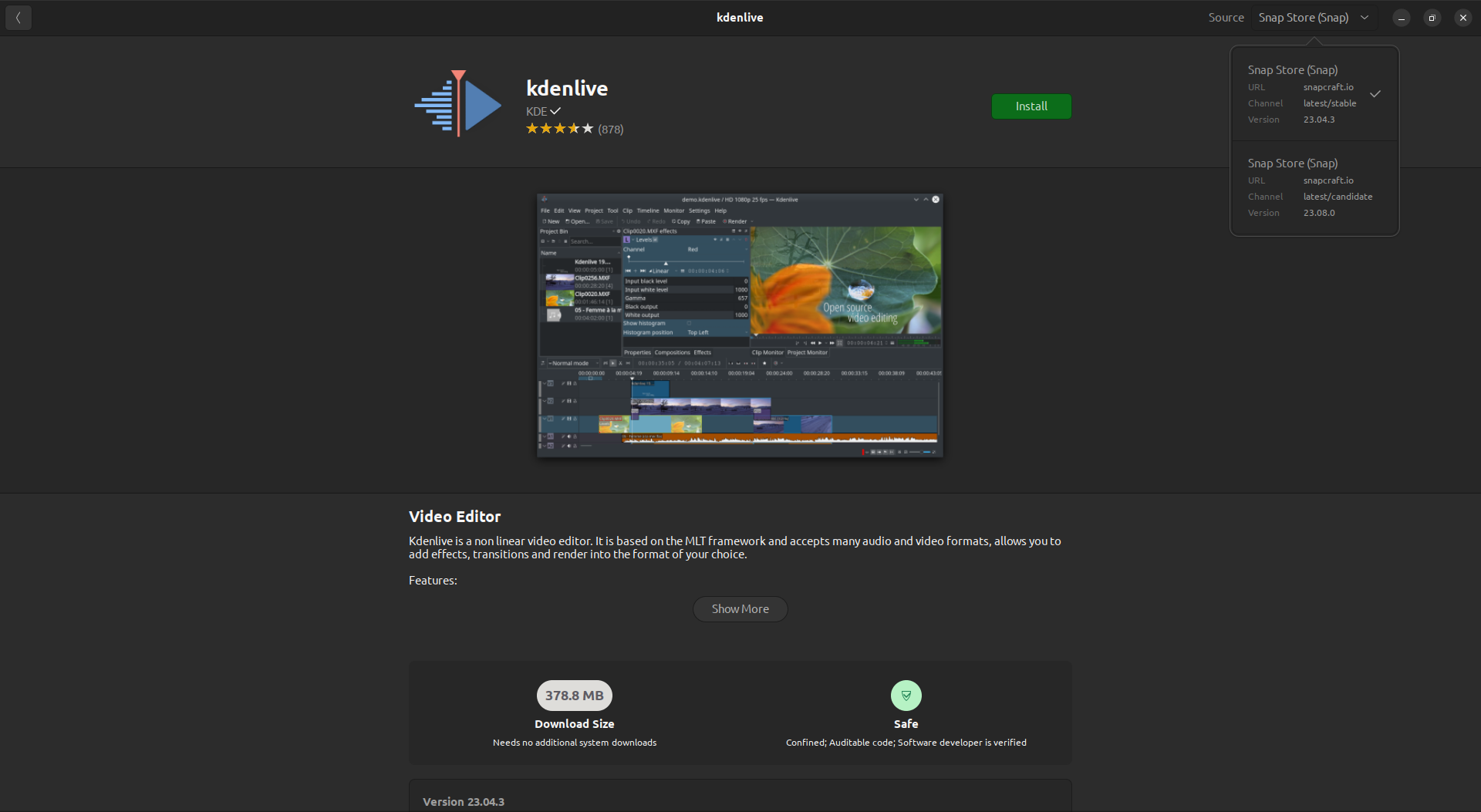Image resolution: width=1481 pixels, height=812 pixels.
Task: Click the "Features:" line in the description
Action: 433,581
